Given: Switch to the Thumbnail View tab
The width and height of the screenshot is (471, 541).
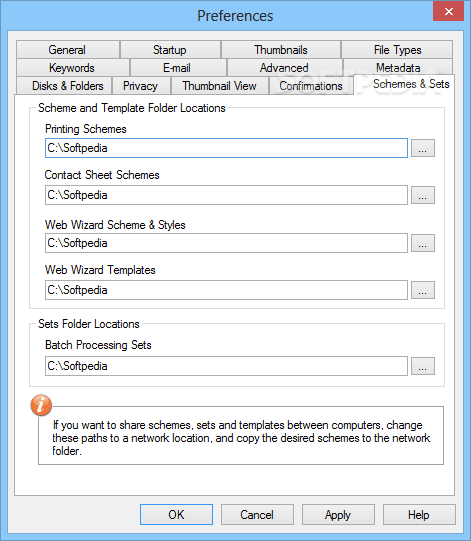Looking at the screenshot, I should click(220, 86).
